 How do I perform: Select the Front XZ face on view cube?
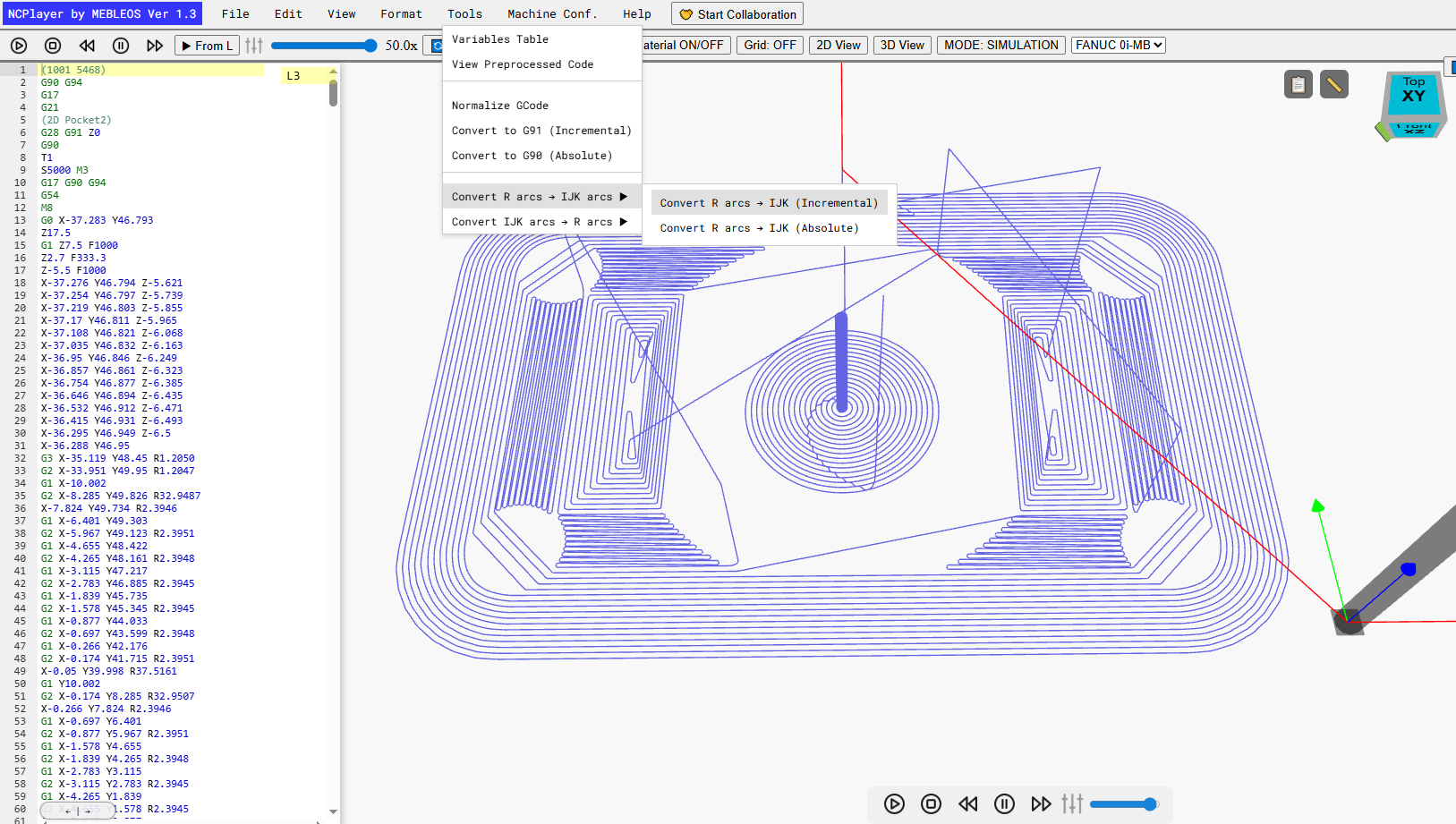[1414, 128]
